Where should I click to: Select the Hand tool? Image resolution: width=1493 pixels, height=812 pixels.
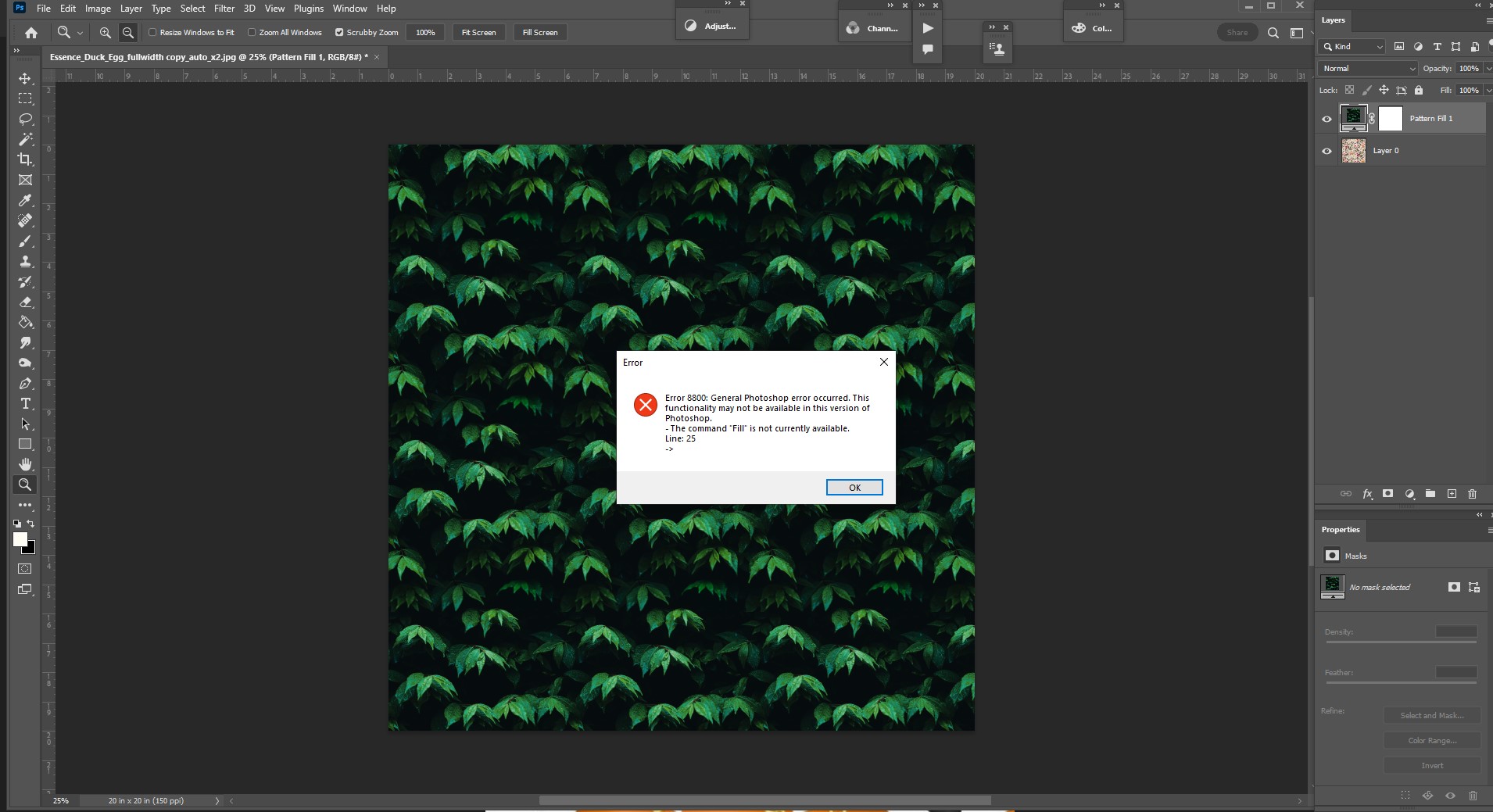[25, 463]
